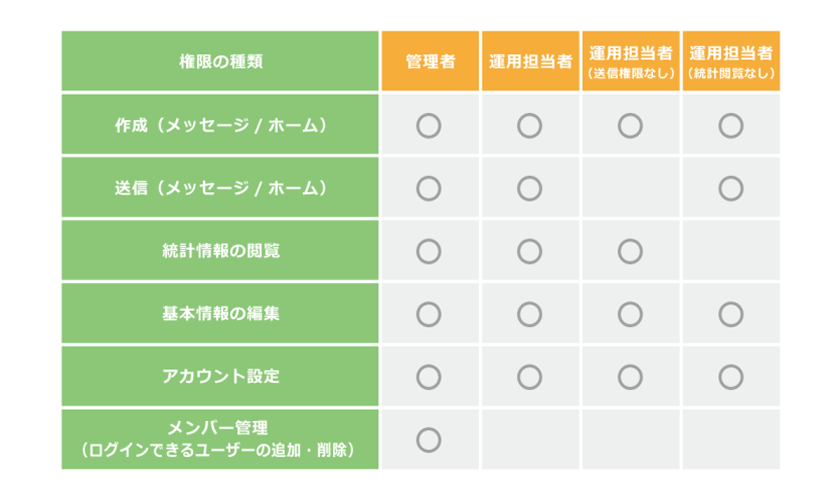The height and width of the screenshot is (500, 840).
Task: Click the メンバー管理 row label
Action: click(220, 439)
